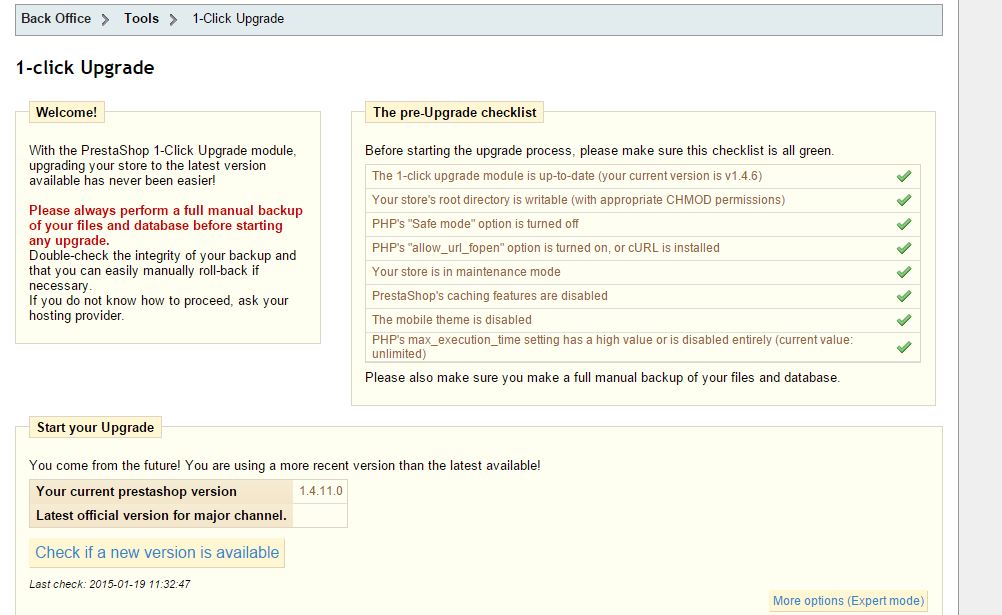Select text "The 1-click upgrade module is up-to-date"
Viewport: 1002px width, 615px height.
coord(483,176)
